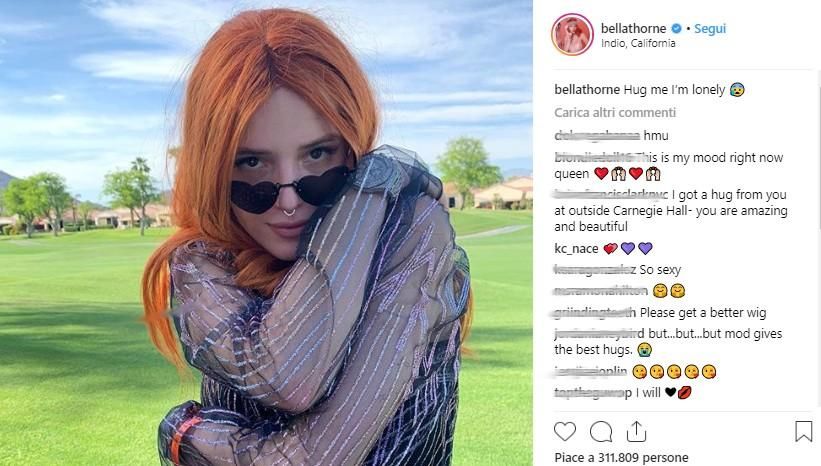View likes count Piace a 311.809 persone
Viewport: 821px width, 466px height.
(621, 458)
